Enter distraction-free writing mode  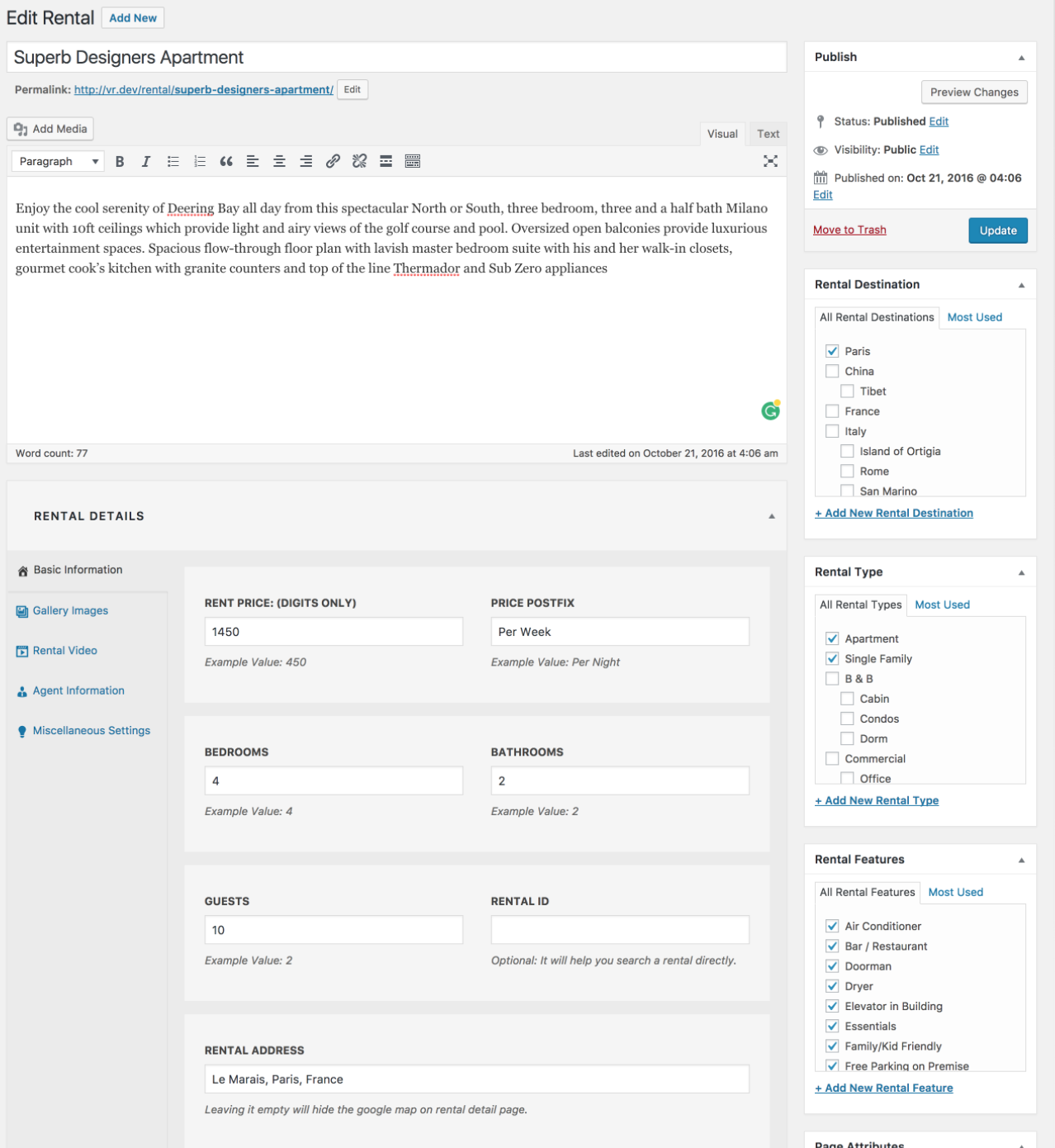pyautogui.click(x=770, y=161)
